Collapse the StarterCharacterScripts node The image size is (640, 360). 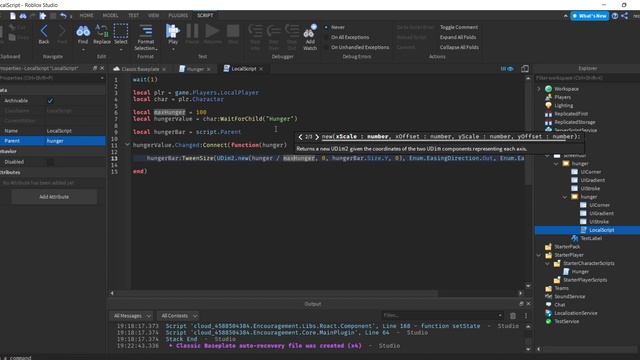pos(547,263)
